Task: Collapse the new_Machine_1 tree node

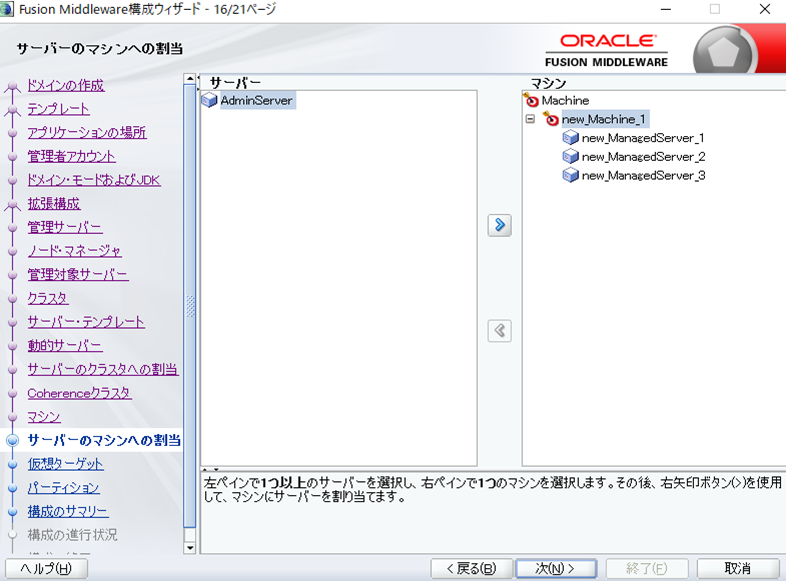Action: 531,119
